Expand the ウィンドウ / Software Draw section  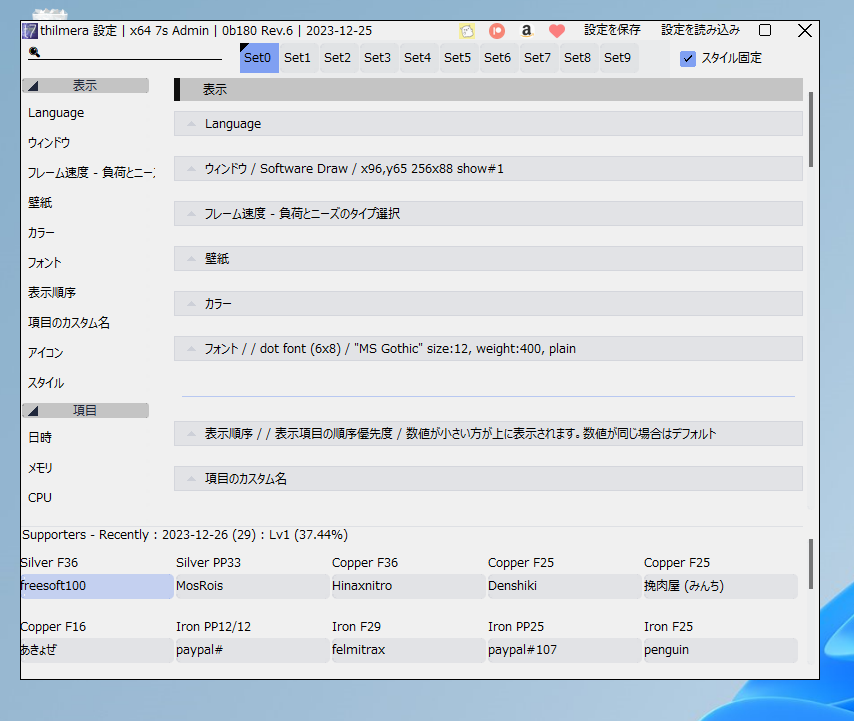pos(488,169)
